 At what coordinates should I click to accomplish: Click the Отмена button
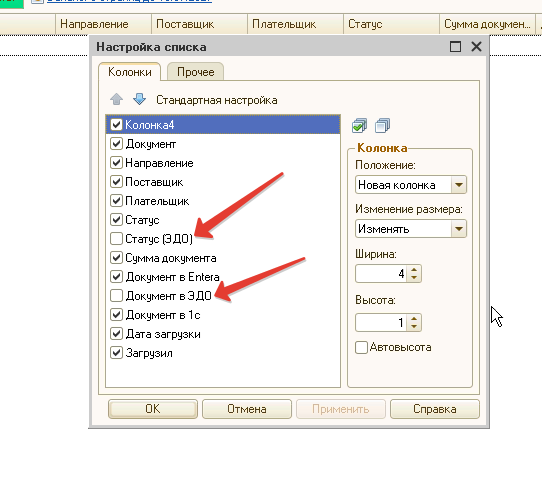click(247, 409)
